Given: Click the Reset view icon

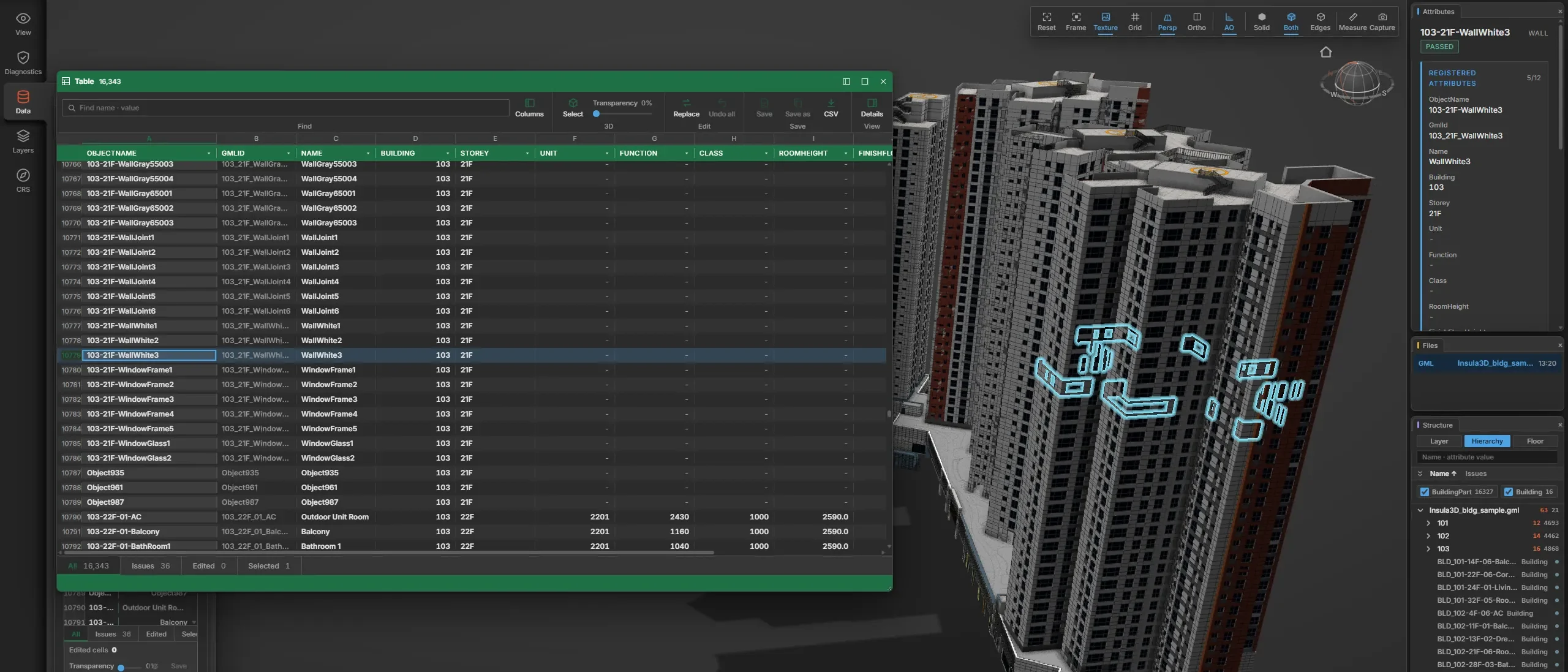Looking at the screenshot, I should point(1046,21).
